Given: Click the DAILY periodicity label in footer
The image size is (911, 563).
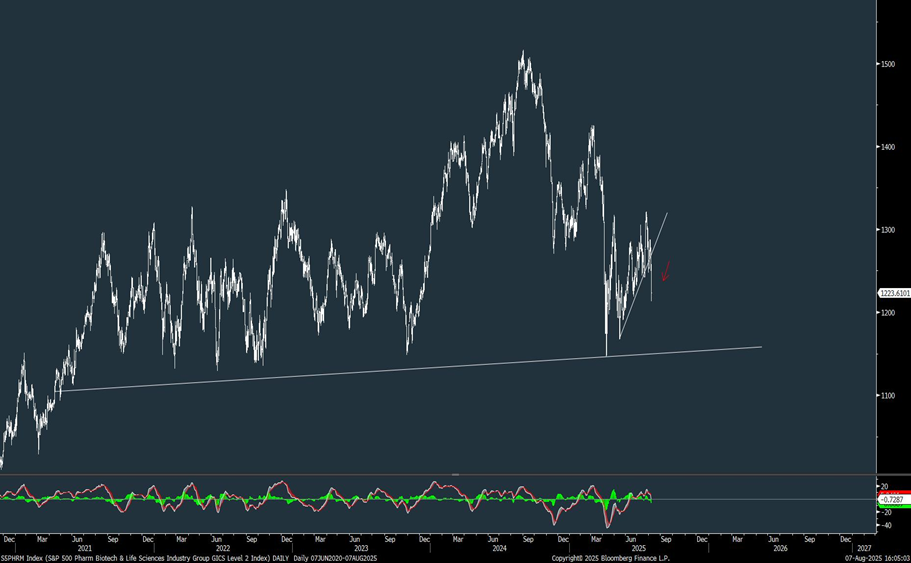Looking at the screenshot, I should coord(300,558).
